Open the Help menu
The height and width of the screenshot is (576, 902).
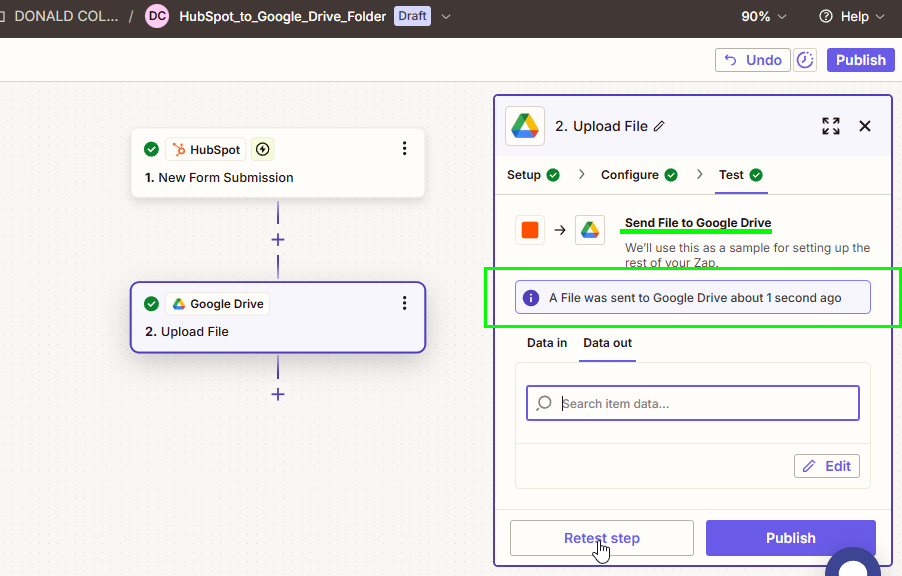(852, 17)
